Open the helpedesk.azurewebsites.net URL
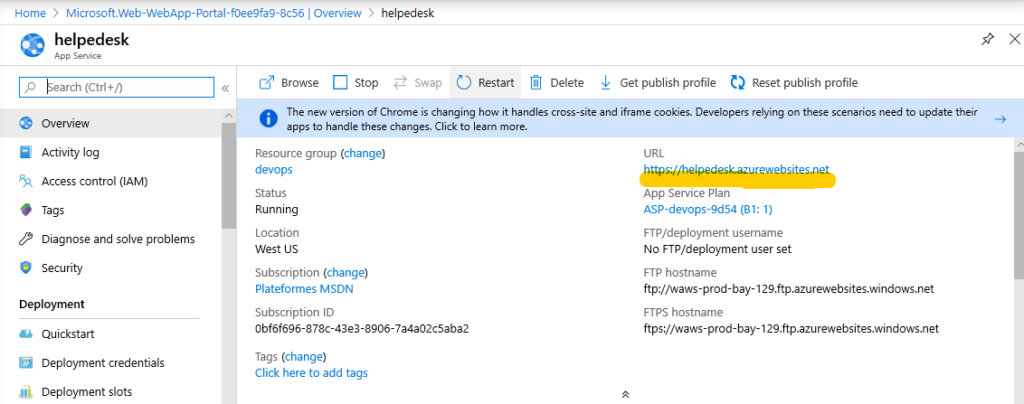The height and width of the screenshot is (404, 1024). (x=736, y=170)
